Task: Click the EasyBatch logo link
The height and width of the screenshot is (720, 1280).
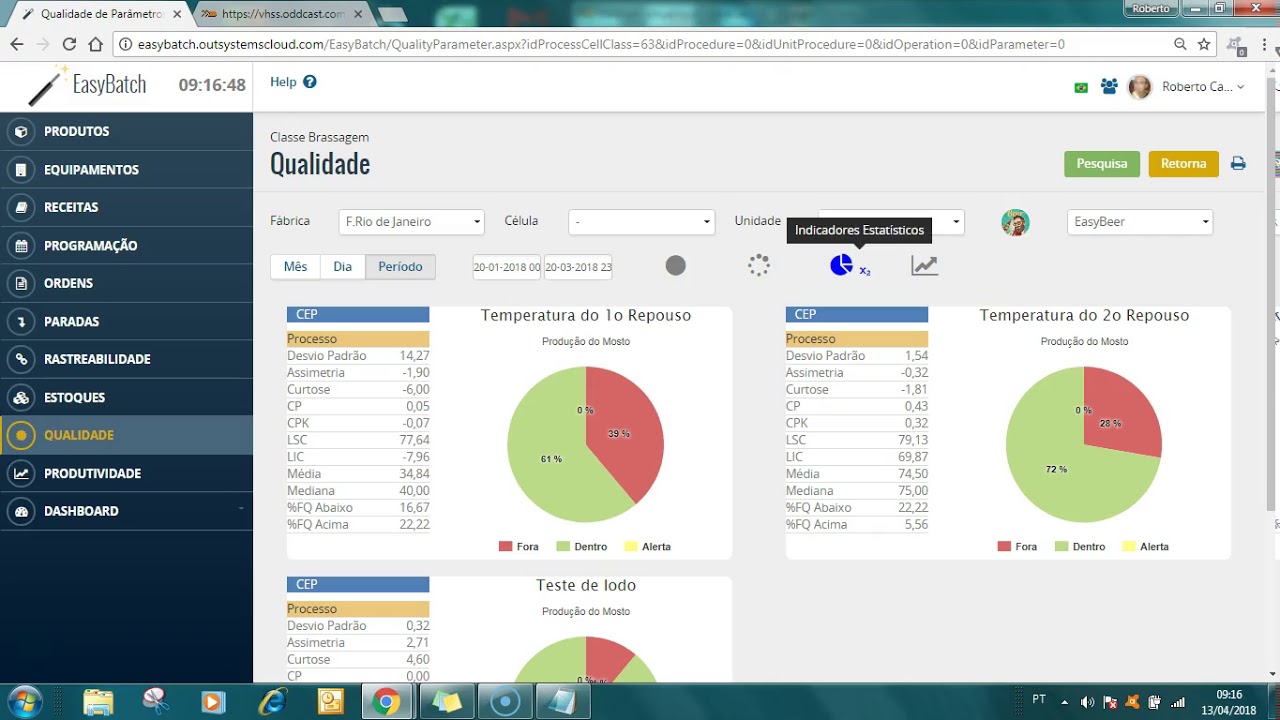Action: 88,85
